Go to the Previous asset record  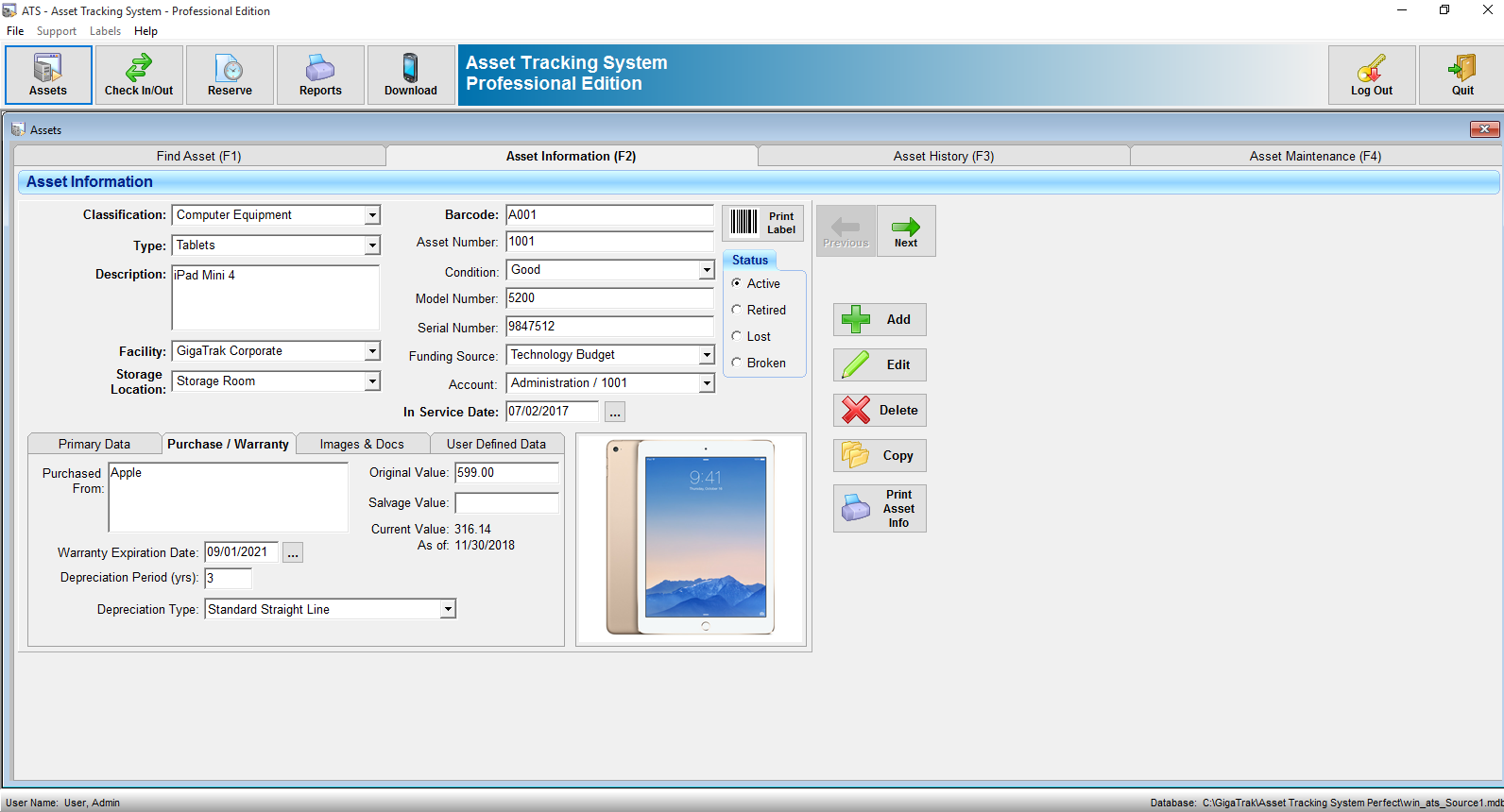846,231
